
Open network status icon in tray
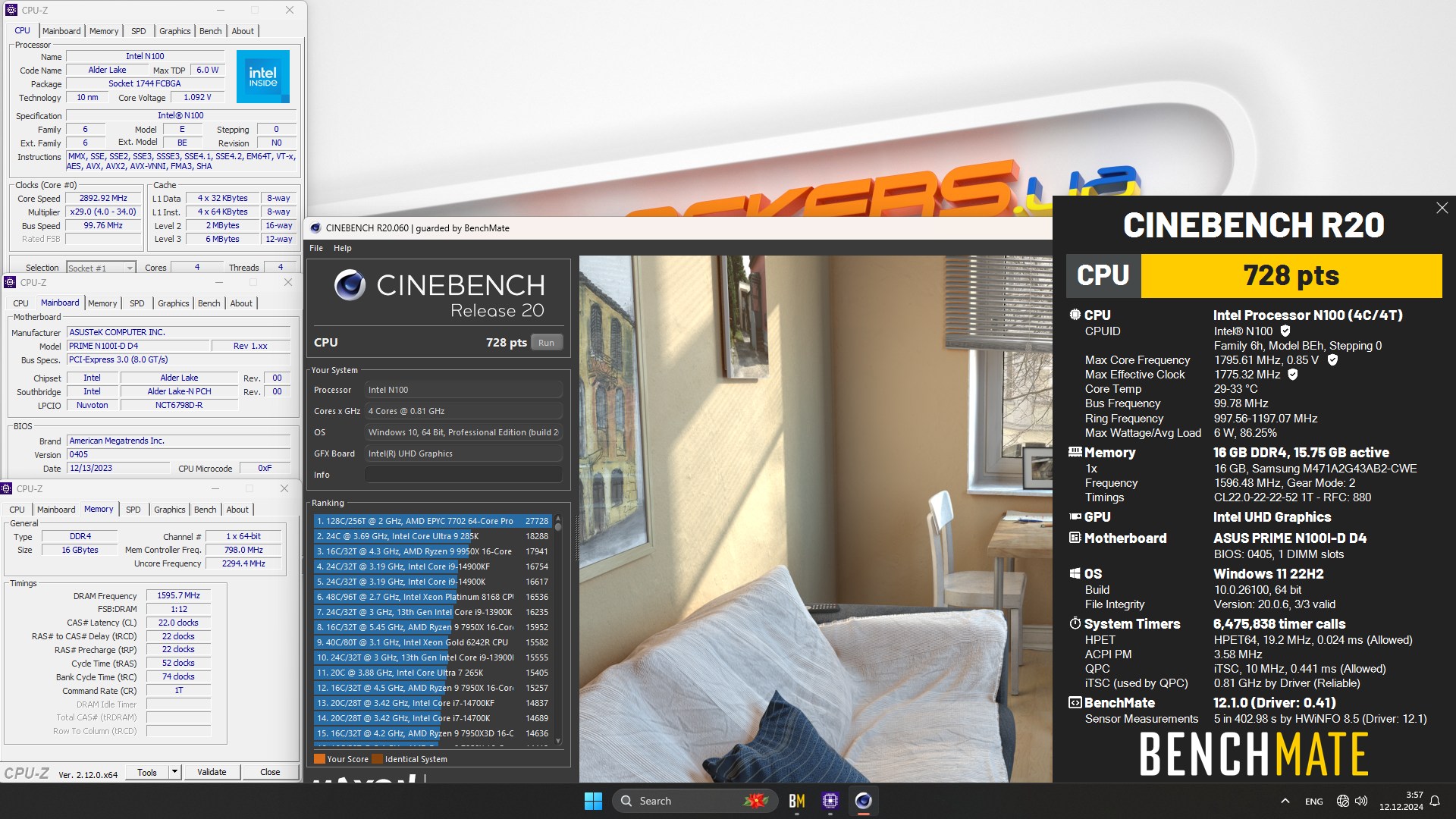pos(1342,801)
